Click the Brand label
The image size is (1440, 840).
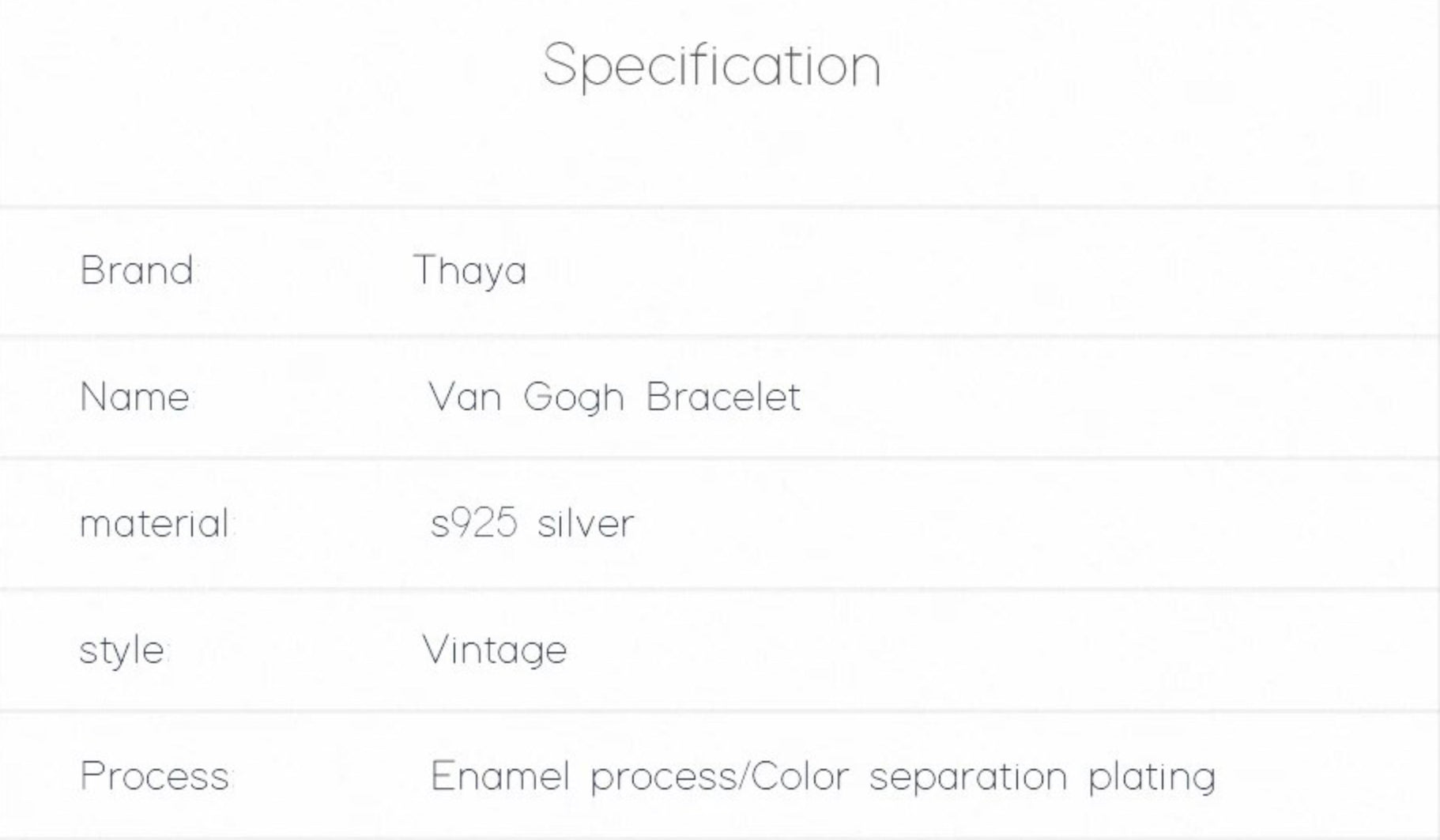pos(139,270)
